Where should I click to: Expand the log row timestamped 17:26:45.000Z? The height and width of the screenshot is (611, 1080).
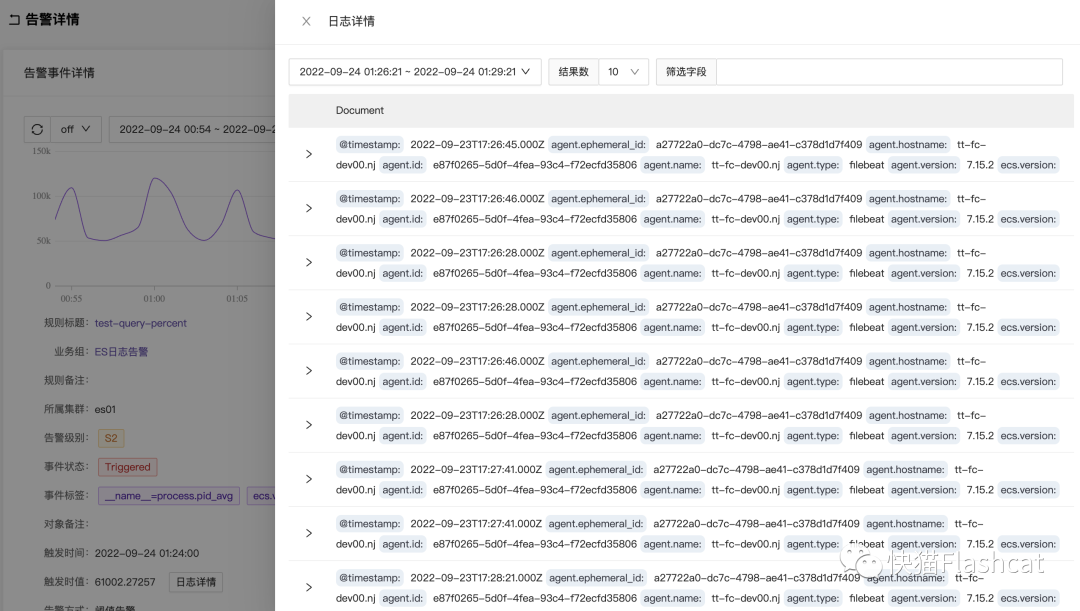(309, 154)
